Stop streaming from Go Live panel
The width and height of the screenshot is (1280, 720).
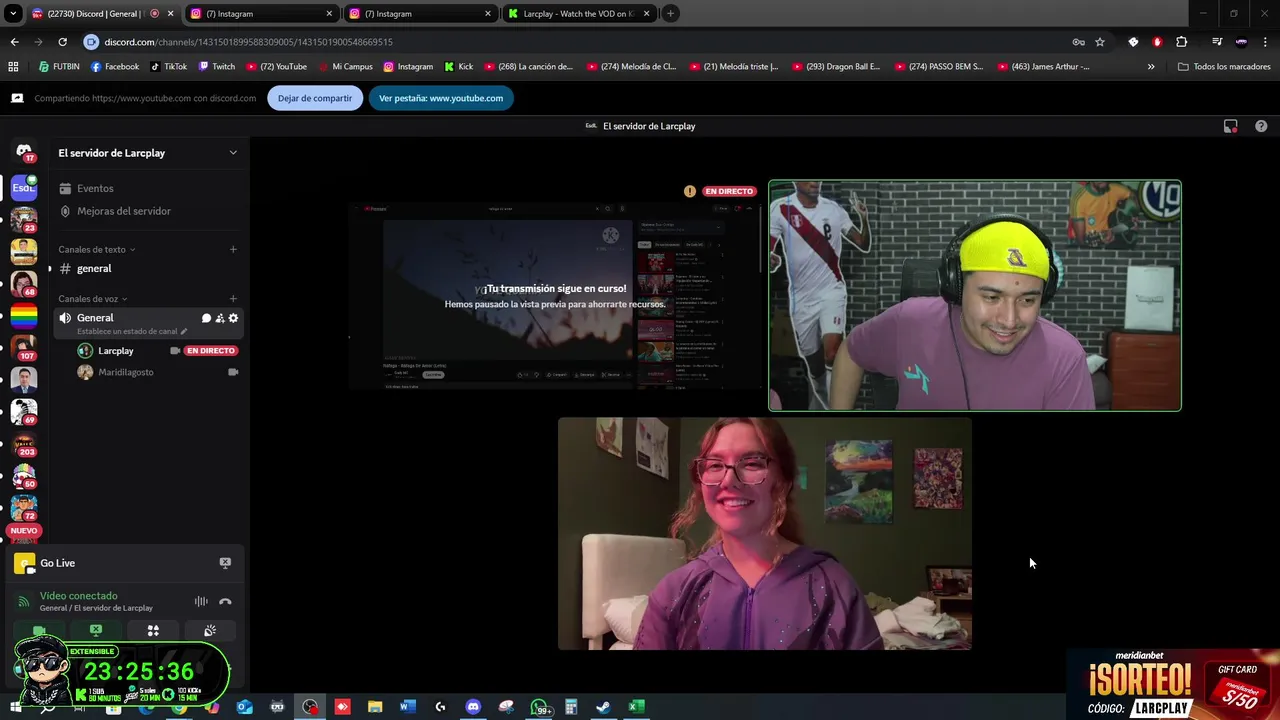pos(225,563)
